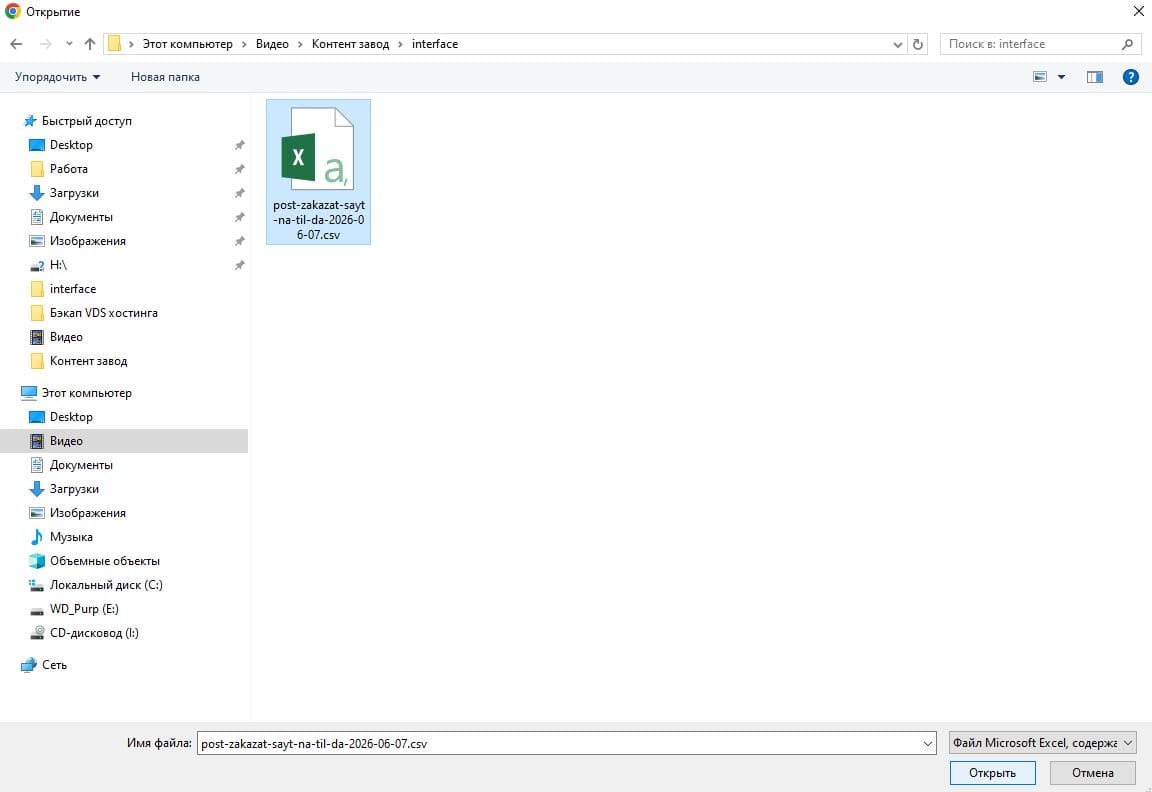The height and width of the screenshot is (792, 1152).
Task: Click 'Контент завод' in address breadcrumb
Action: (x=350, y=44)
